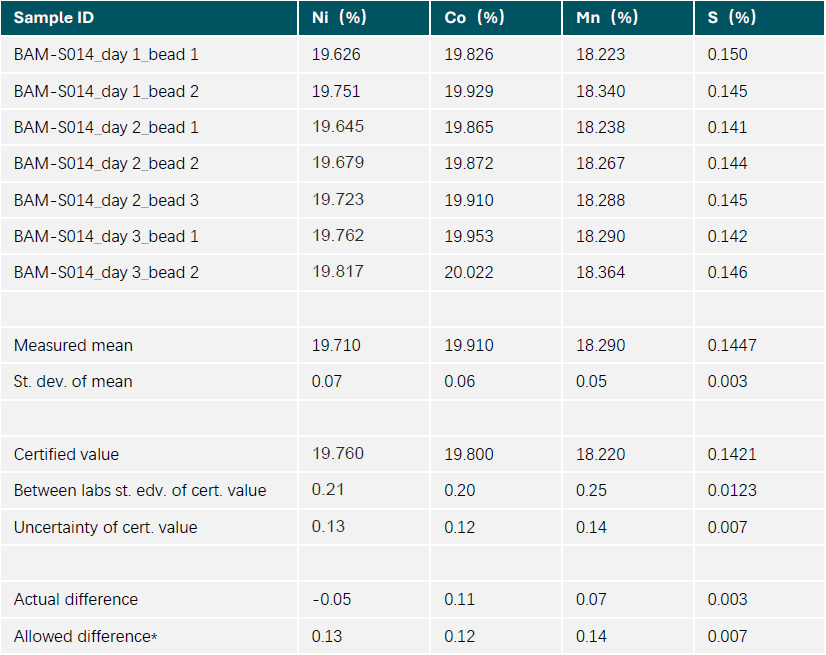Select the BAM-S014_day 2_bead 3 row label
The image size is (826, 655).
coord(106,200)
